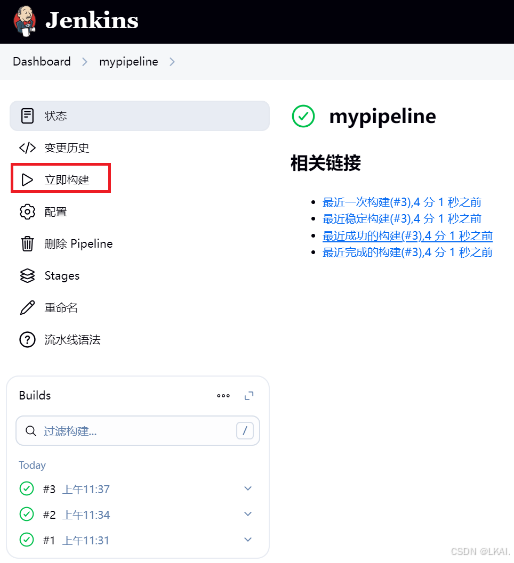Open build #2 link
The width and height of the screenshot is (514, 563).
pos(49,515)
